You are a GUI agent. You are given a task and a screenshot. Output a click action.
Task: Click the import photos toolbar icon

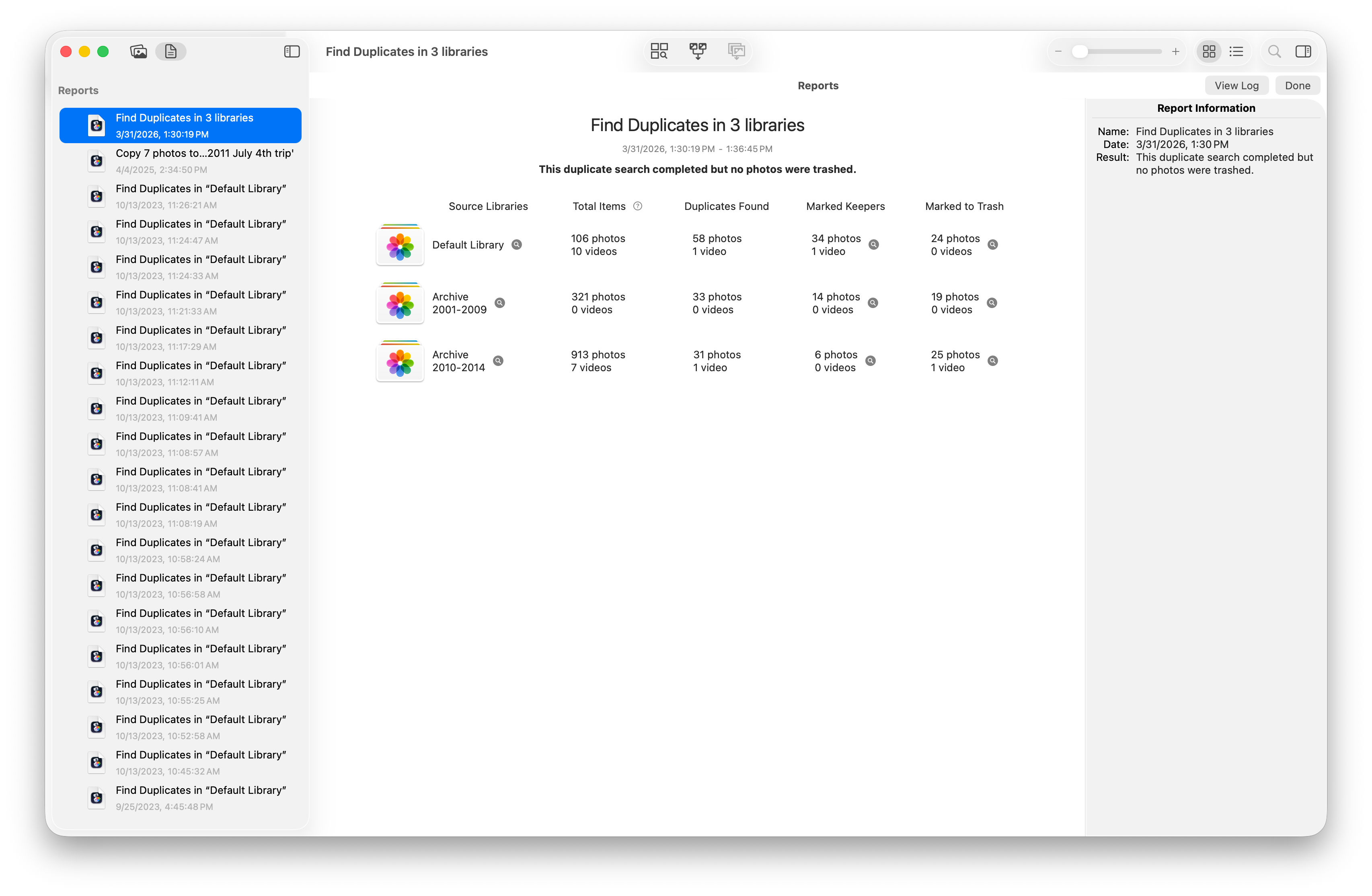tap(736, 51)
